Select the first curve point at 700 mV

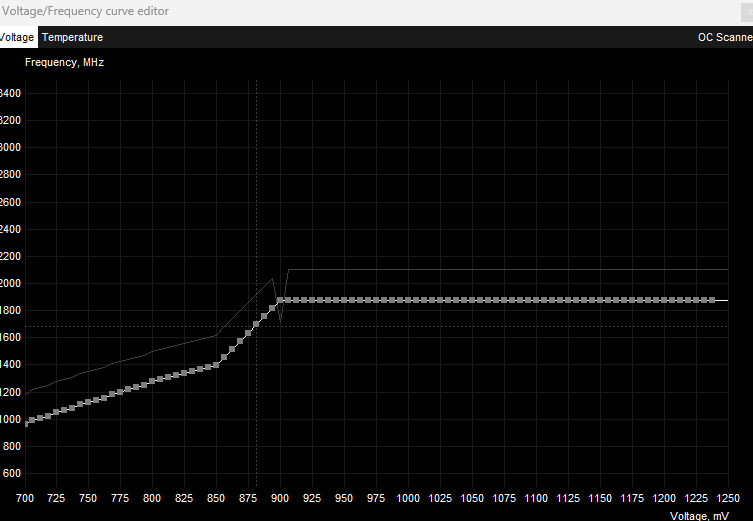pyautogui.click(x=25, y=424)
